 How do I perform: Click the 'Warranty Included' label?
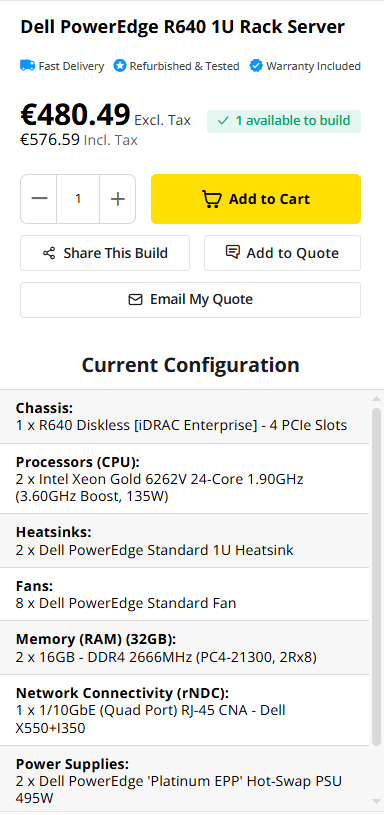[313, 67]
